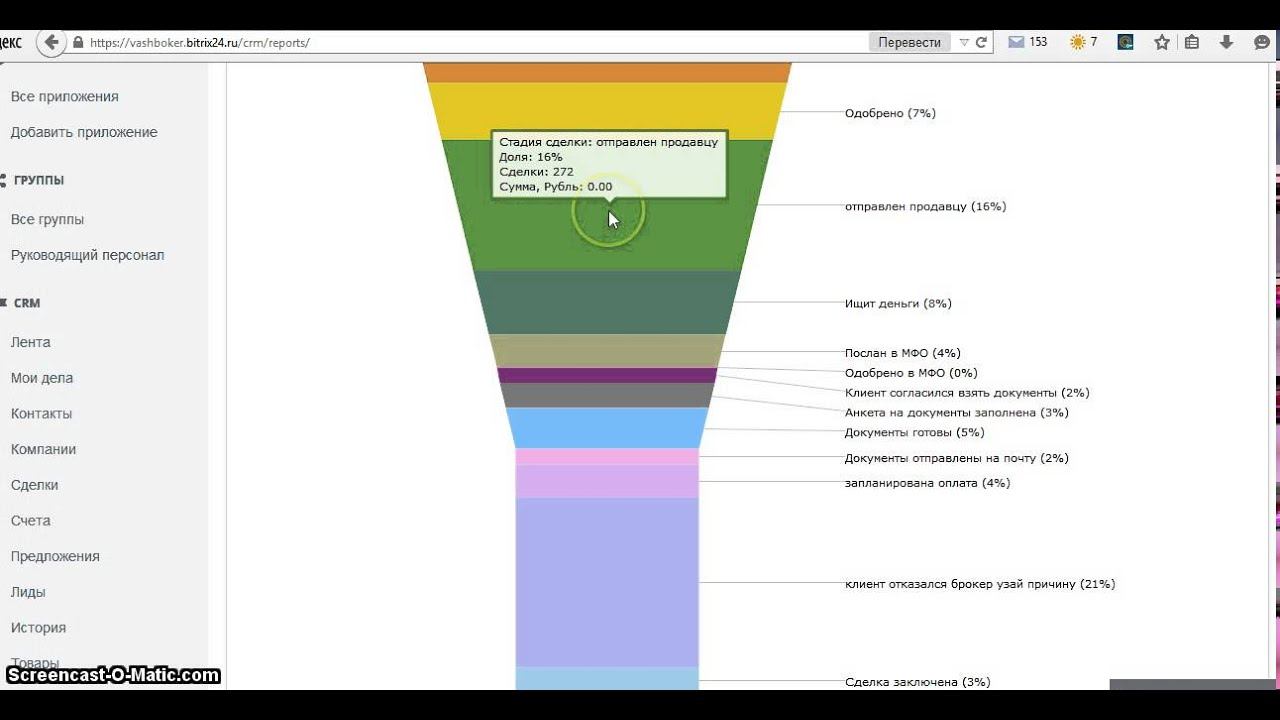Click the label Одобрено (7%)
Screen dimensions: 1280x720
(890, 113)
